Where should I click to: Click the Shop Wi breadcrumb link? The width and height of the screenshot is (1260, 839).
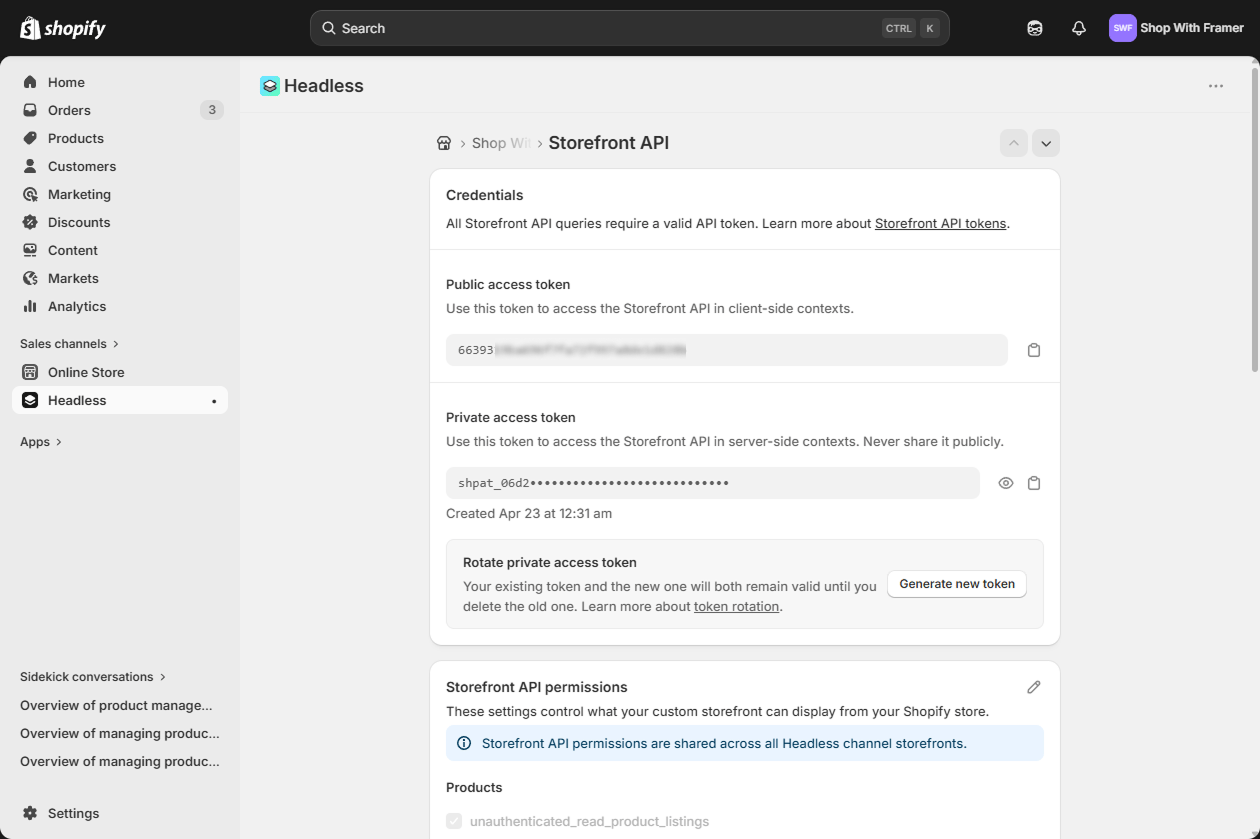coord(501,143)
